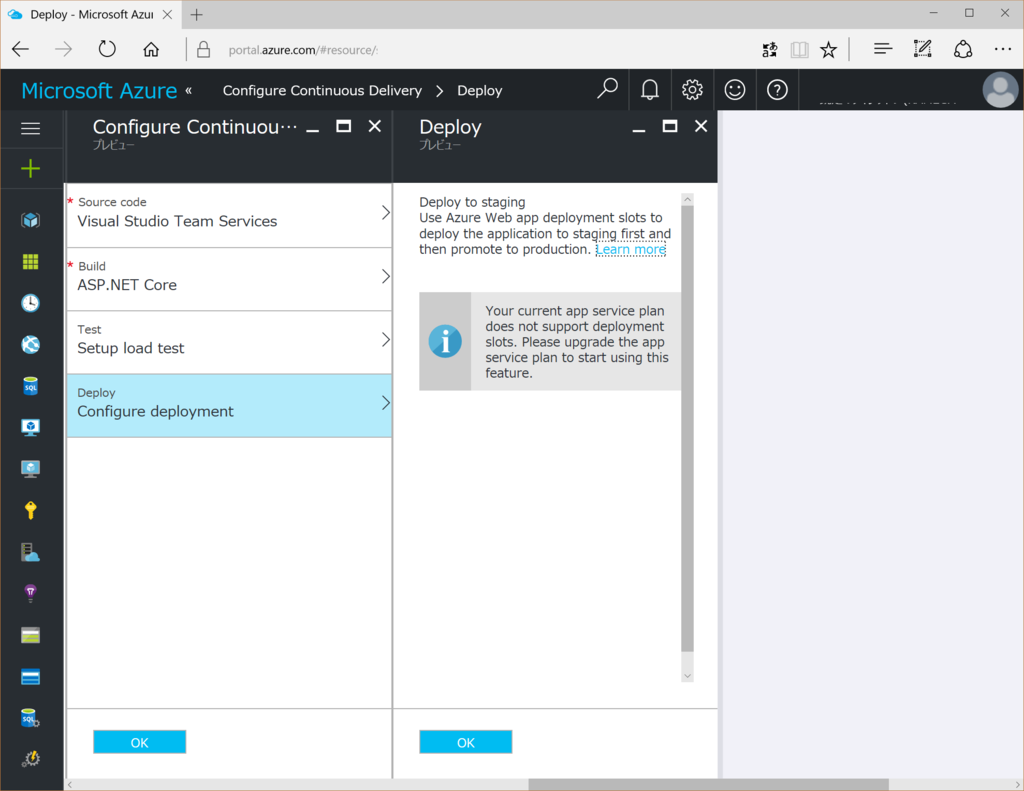The height and width of the screenshot is (791, 1024).
Task: Click the browser refresh icon
Action: (107, 49)
